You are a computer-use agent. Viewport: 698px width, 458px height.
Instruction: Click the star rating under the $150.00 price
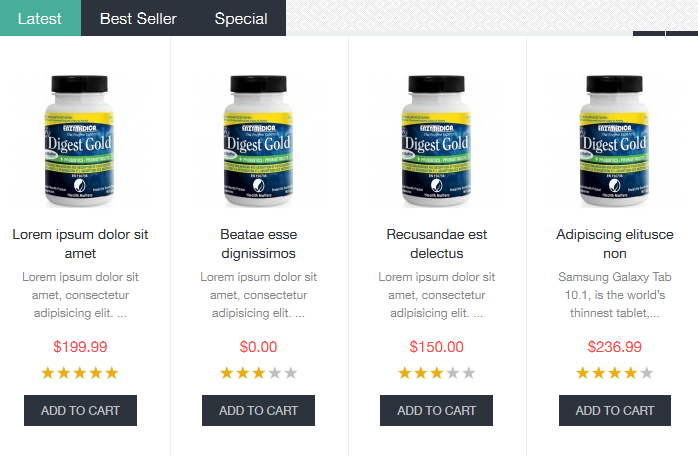point(436,373)
